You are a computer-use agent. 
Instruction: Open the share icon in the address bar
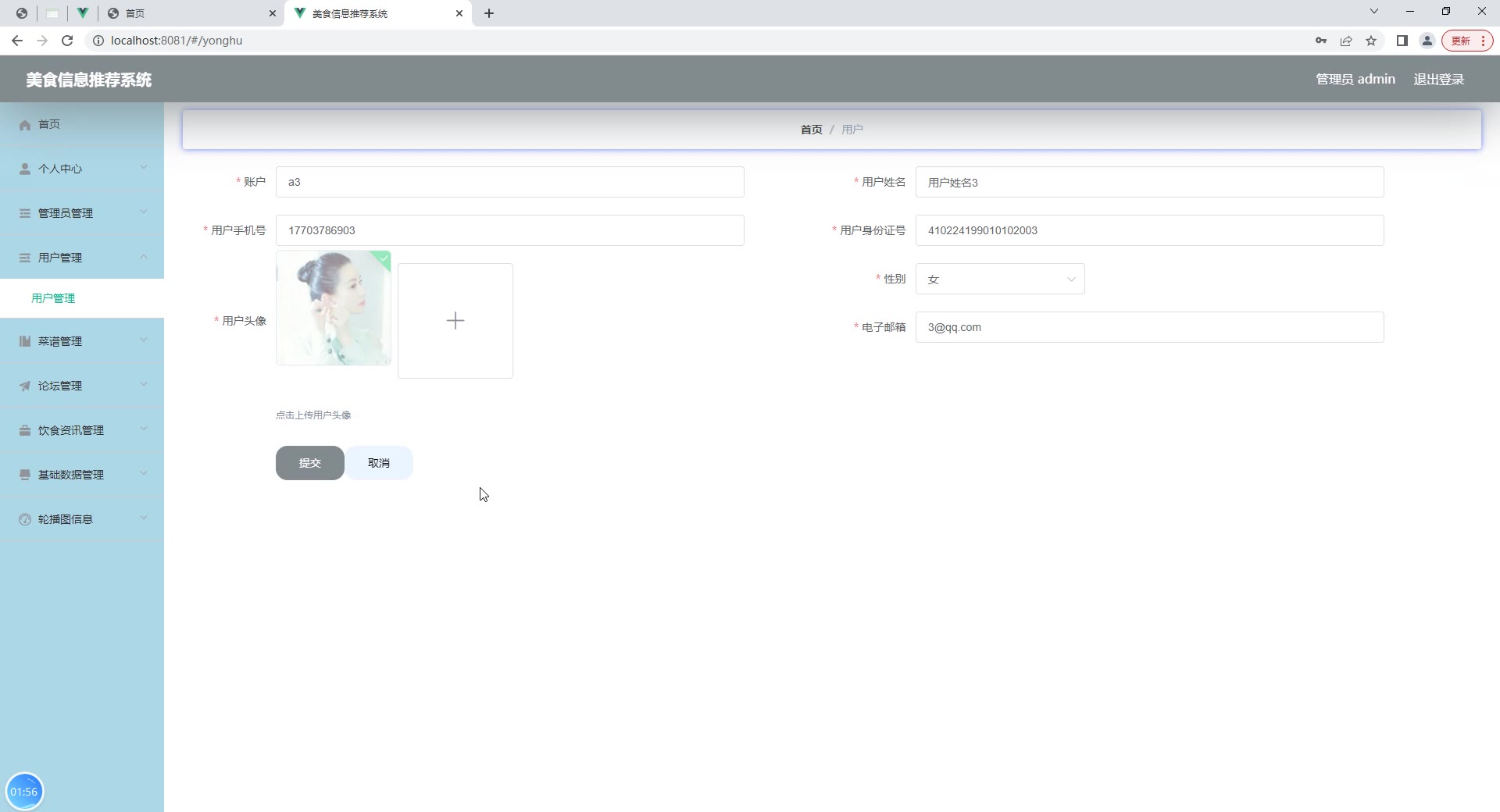click(1346, 41)
